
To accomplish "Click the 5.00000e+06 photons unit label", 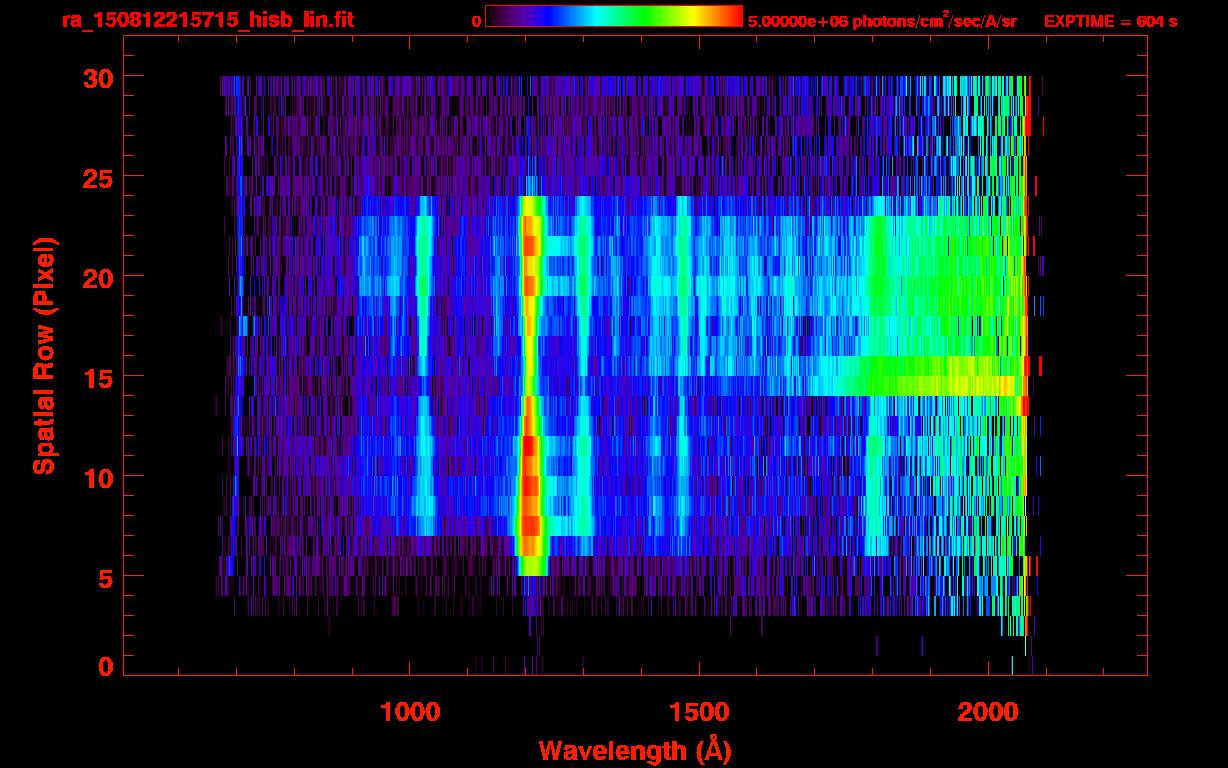I will [x=882, y=21].
